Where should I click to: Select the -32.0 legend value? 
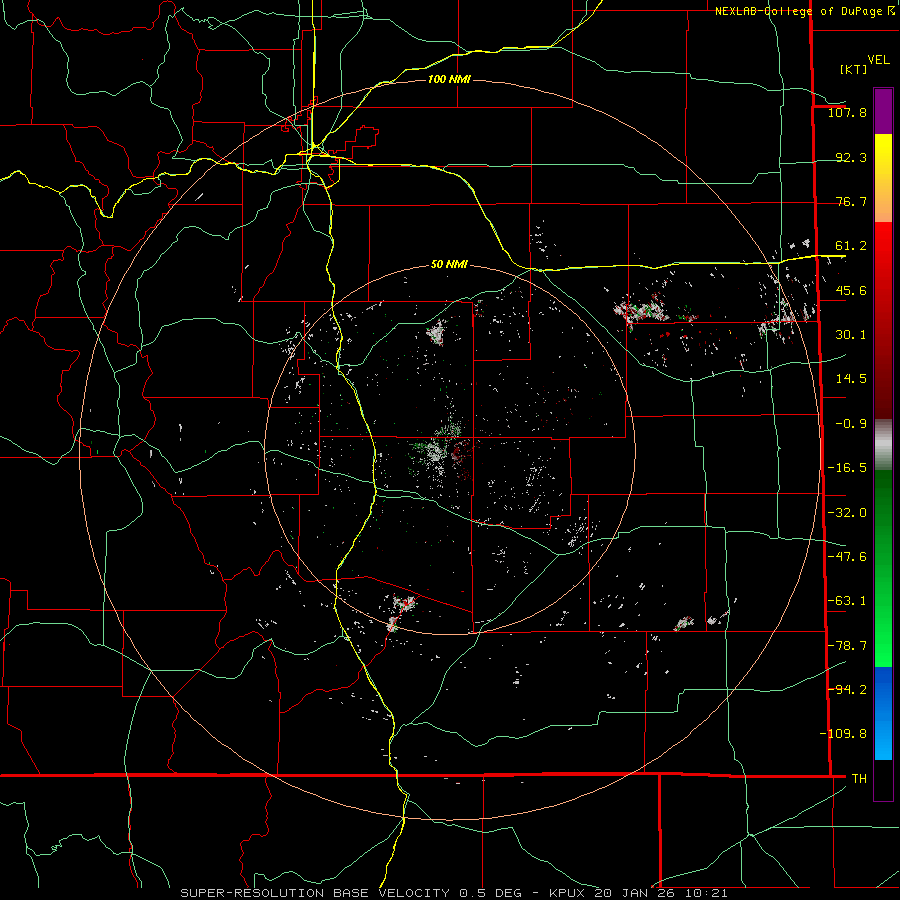coord(847,513)
